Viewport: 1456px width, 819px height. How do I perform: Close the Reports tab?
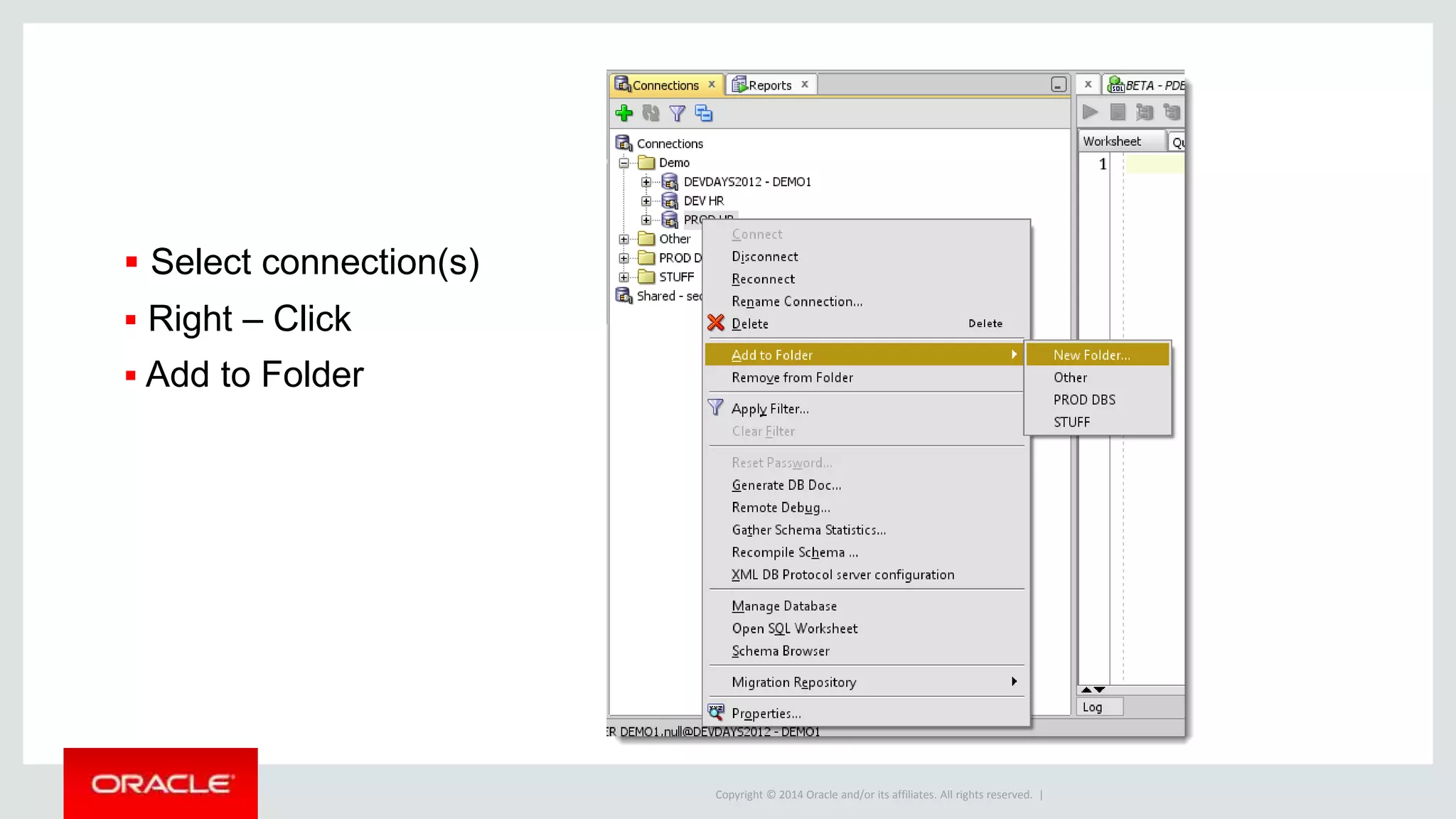click(805, 84)
